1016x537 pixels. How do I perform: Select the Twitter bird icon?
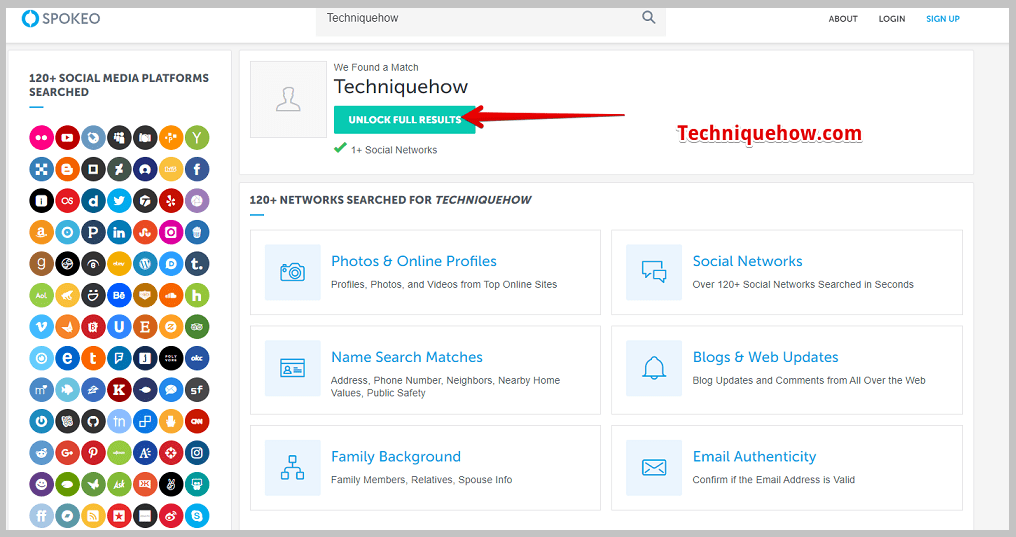click(x=119, y=201)
